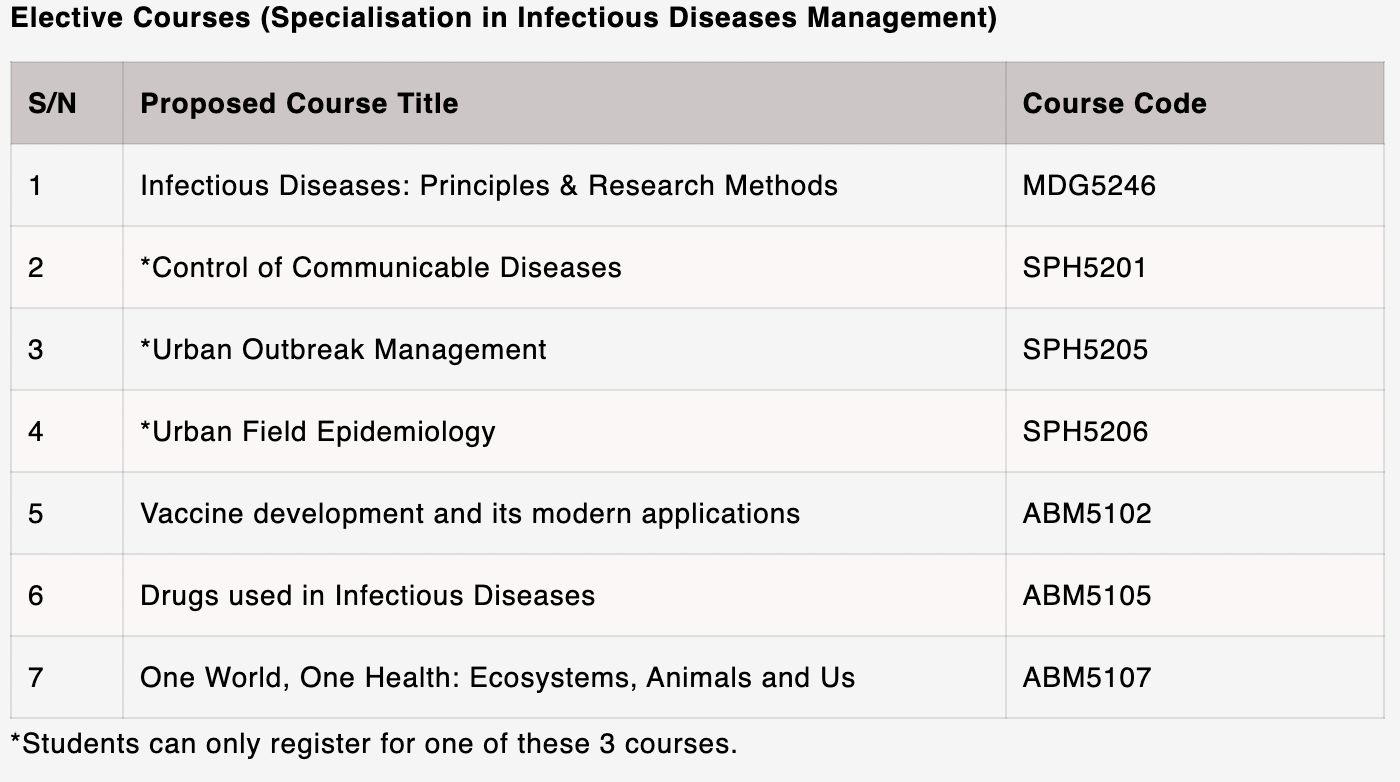Click course code SPH5206

tap(1085, 431)
